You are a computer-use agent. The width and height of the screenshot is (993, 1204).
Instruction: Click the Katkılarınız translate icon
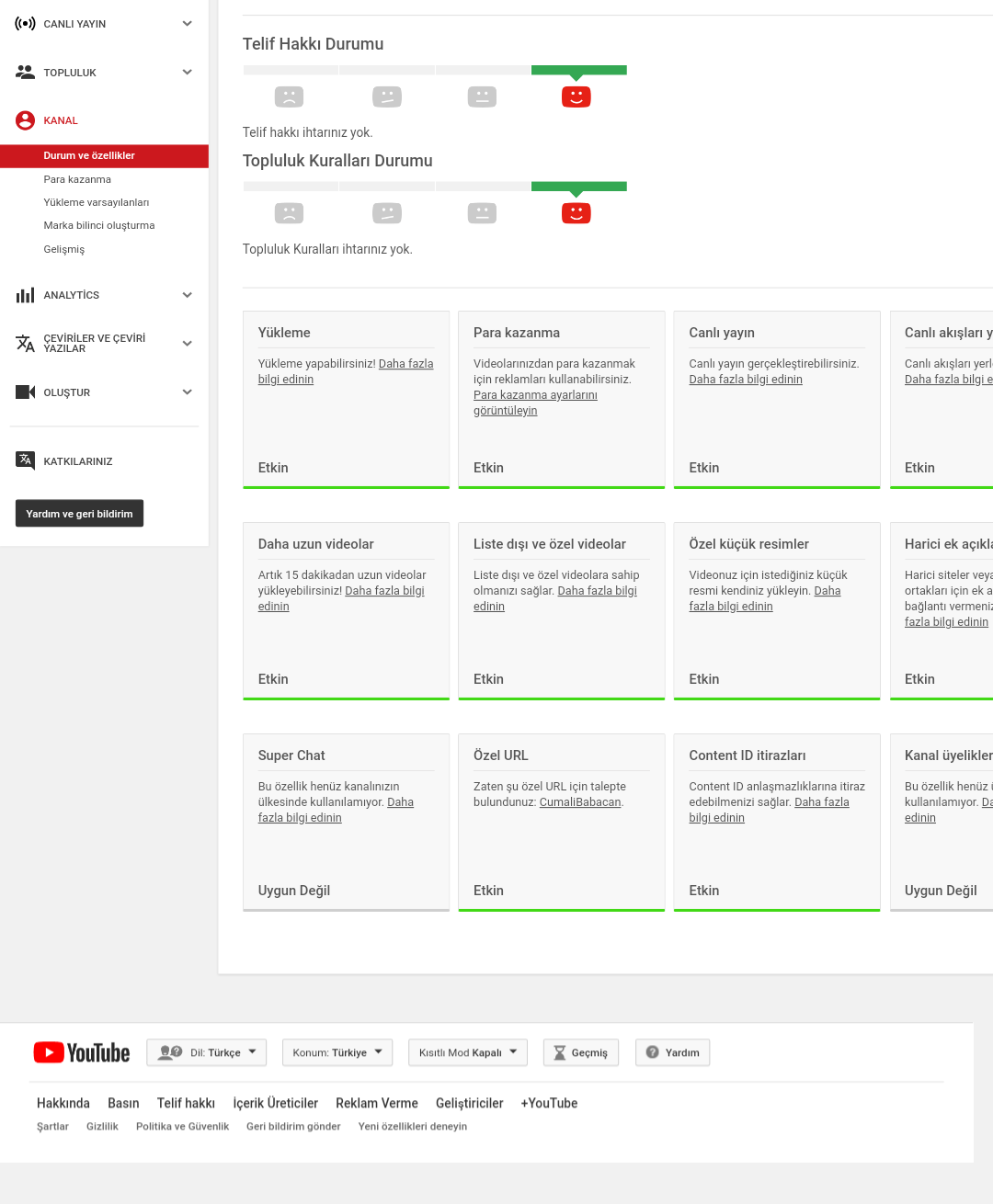click(25, 460)
